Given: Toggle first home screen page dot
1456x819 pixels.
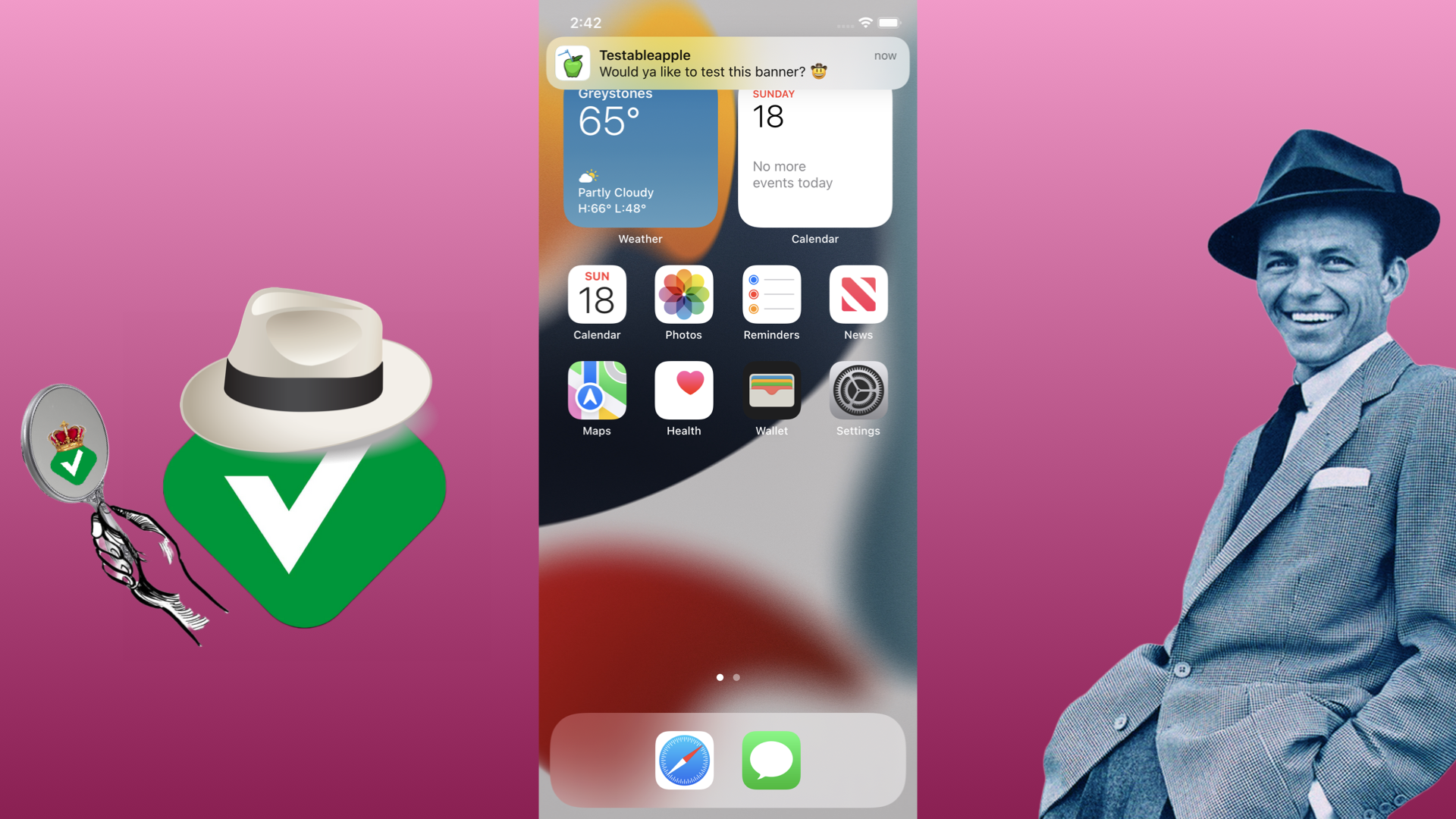Looking at the screenshot, I should [x=719, y=677].
